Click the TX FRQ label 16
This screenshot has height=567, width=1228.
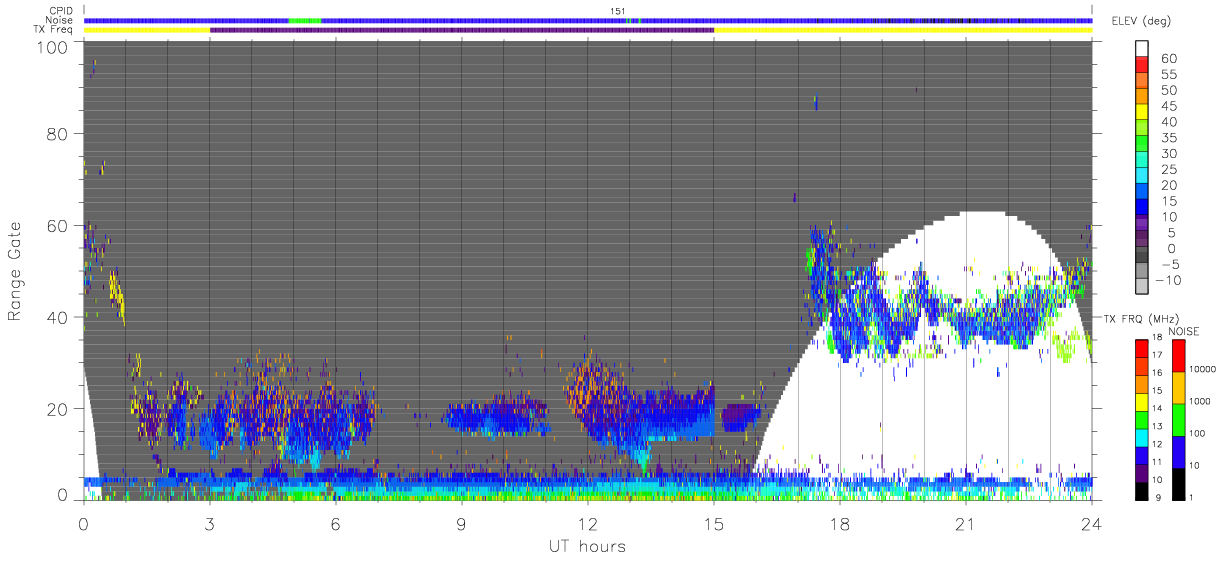pyautogui.click(x=1157, y=372)
